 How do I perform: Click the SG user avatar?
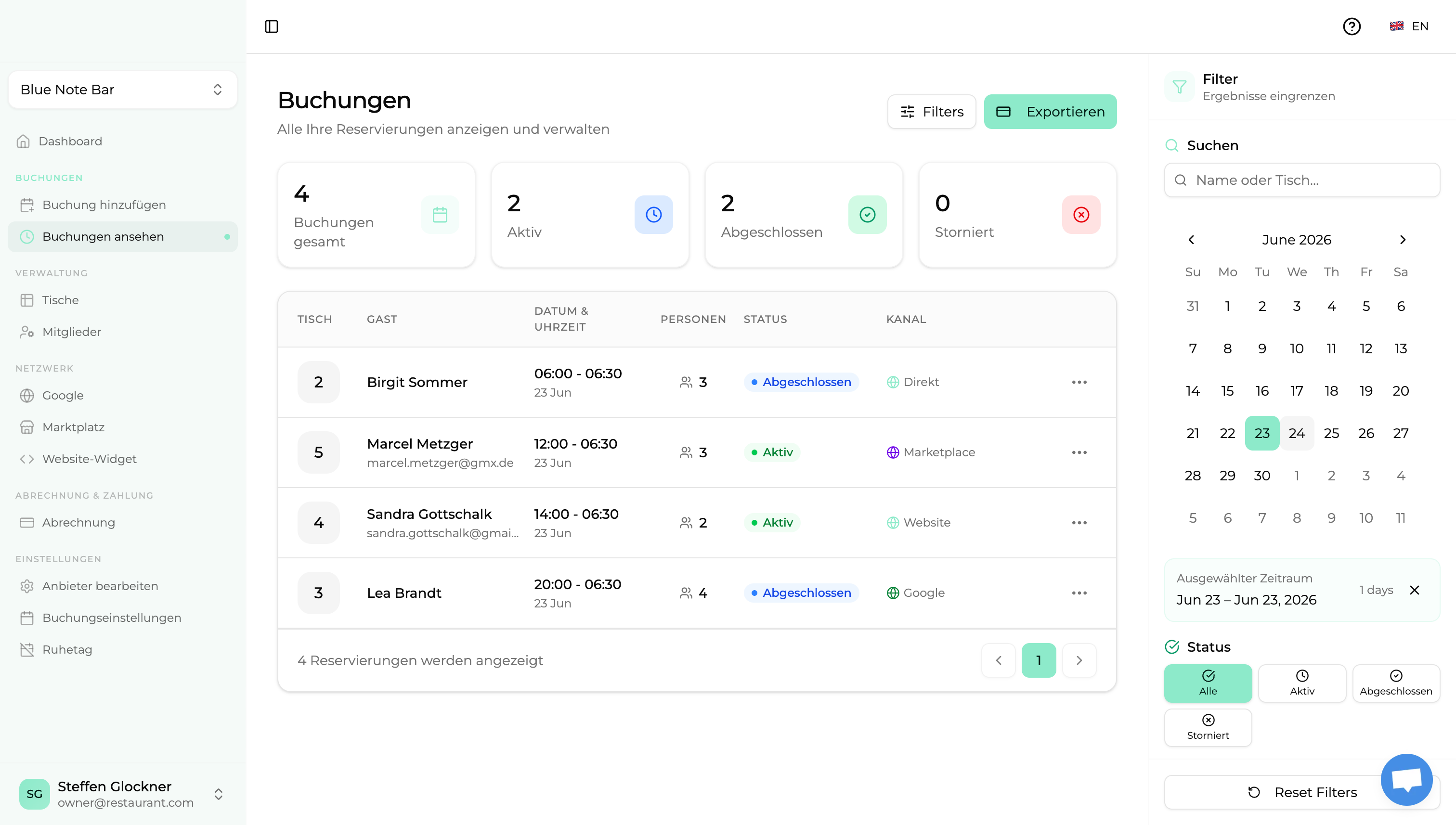[34, 794]
